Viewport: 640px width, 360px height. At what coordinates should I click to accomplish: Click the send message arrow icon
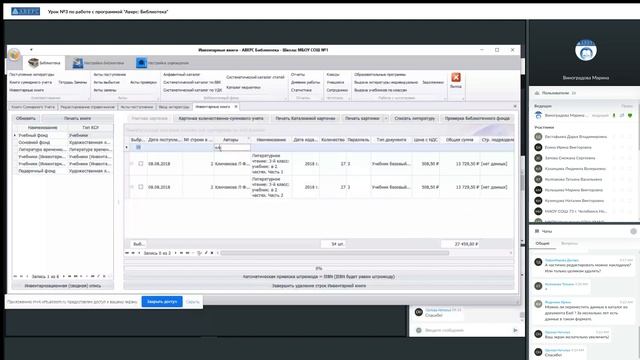tap(515, 330)
